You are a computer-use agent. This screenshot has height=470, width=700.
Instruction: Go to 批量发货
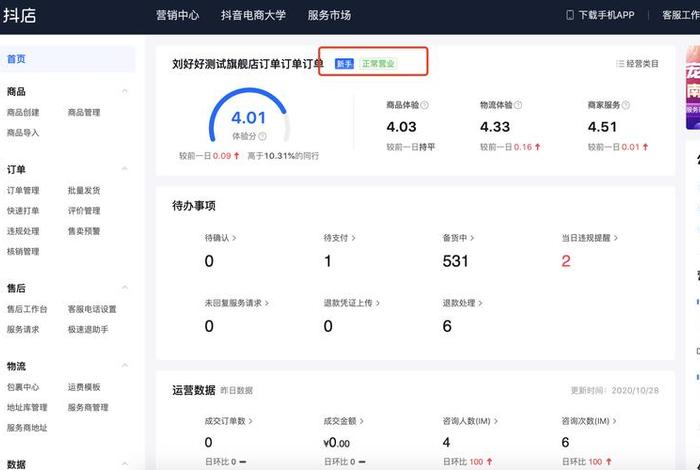point(84,190)
